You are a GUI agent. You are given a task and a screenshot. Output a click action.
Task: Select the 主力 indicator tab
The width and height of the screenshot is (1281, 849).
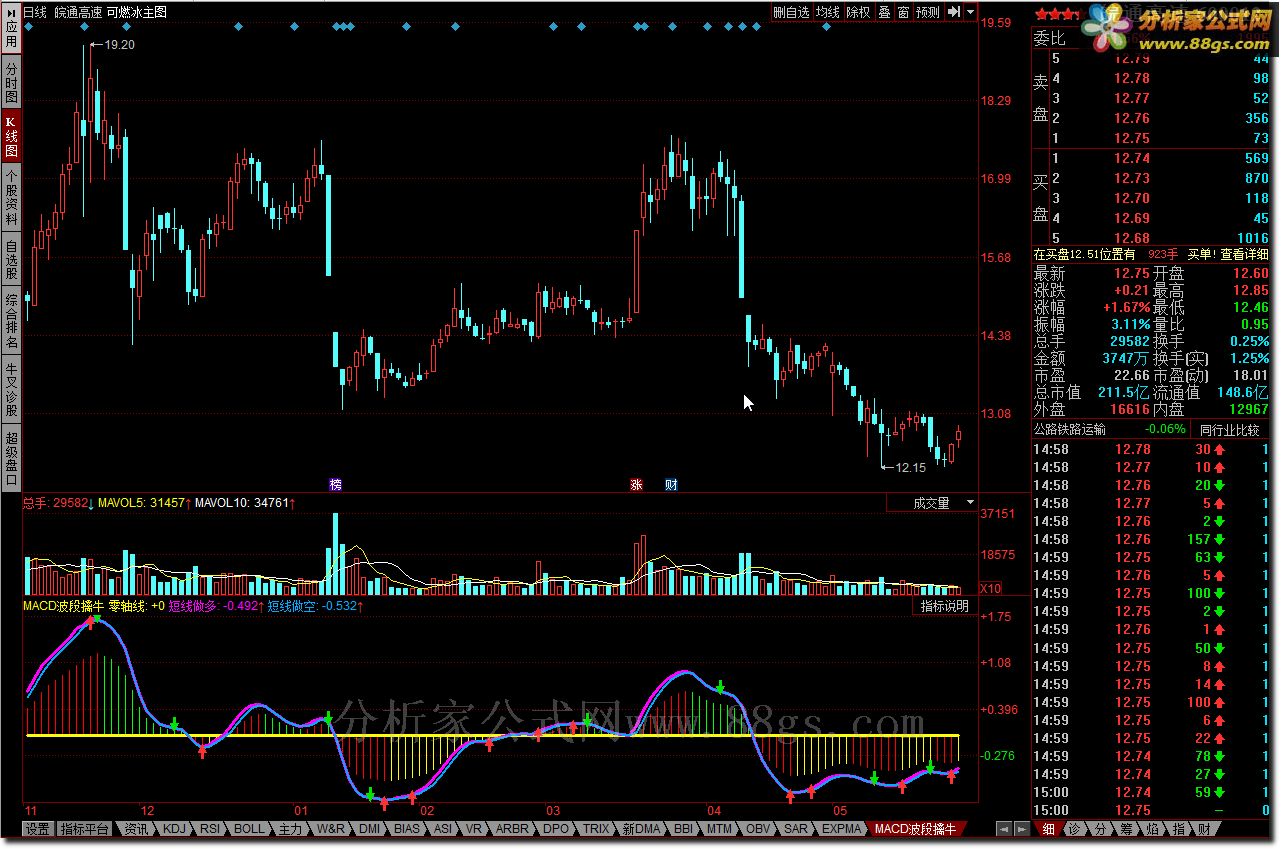point(290,829)
